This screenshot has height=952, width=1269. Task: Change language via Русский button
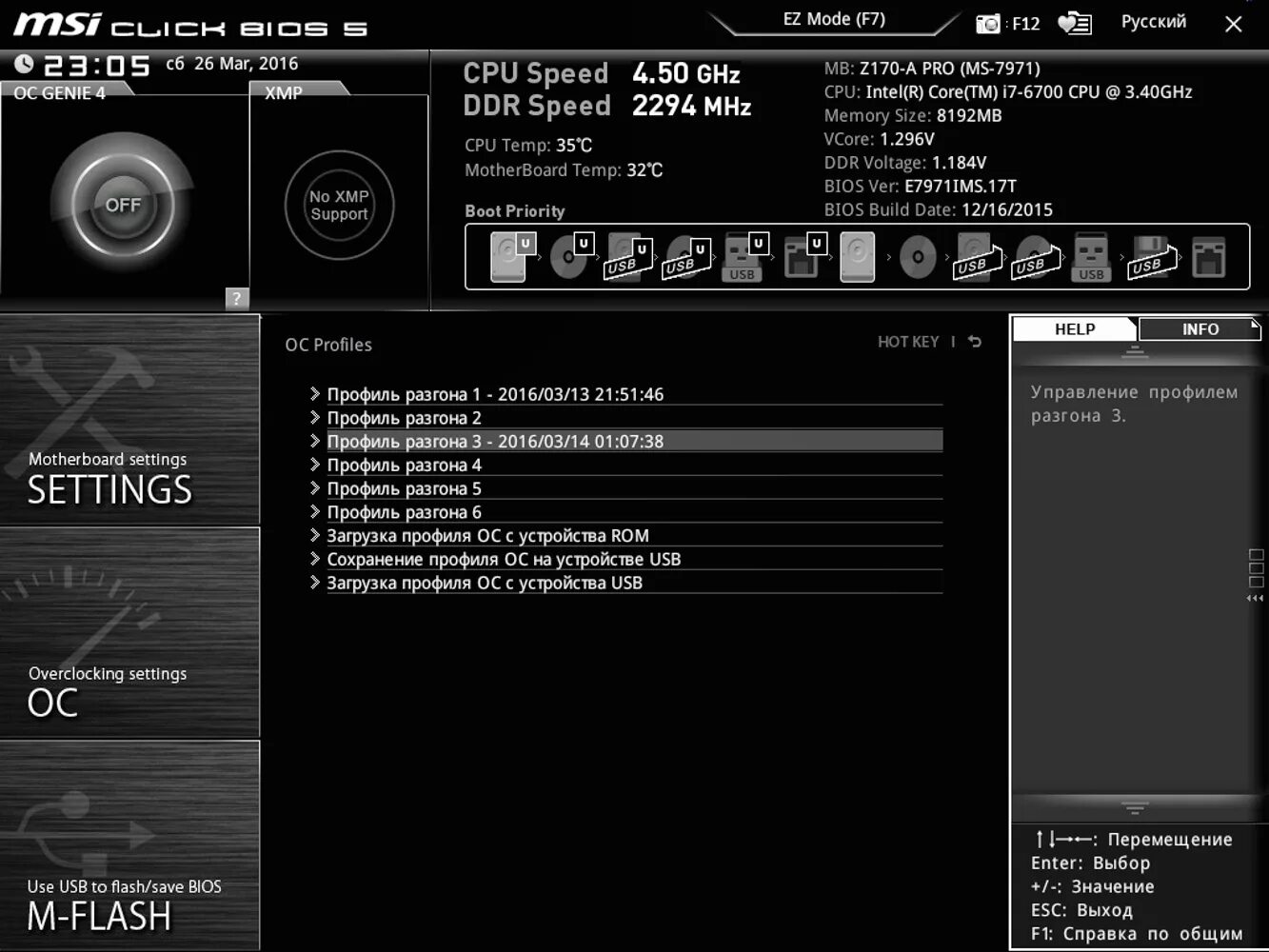[1153, 22]
